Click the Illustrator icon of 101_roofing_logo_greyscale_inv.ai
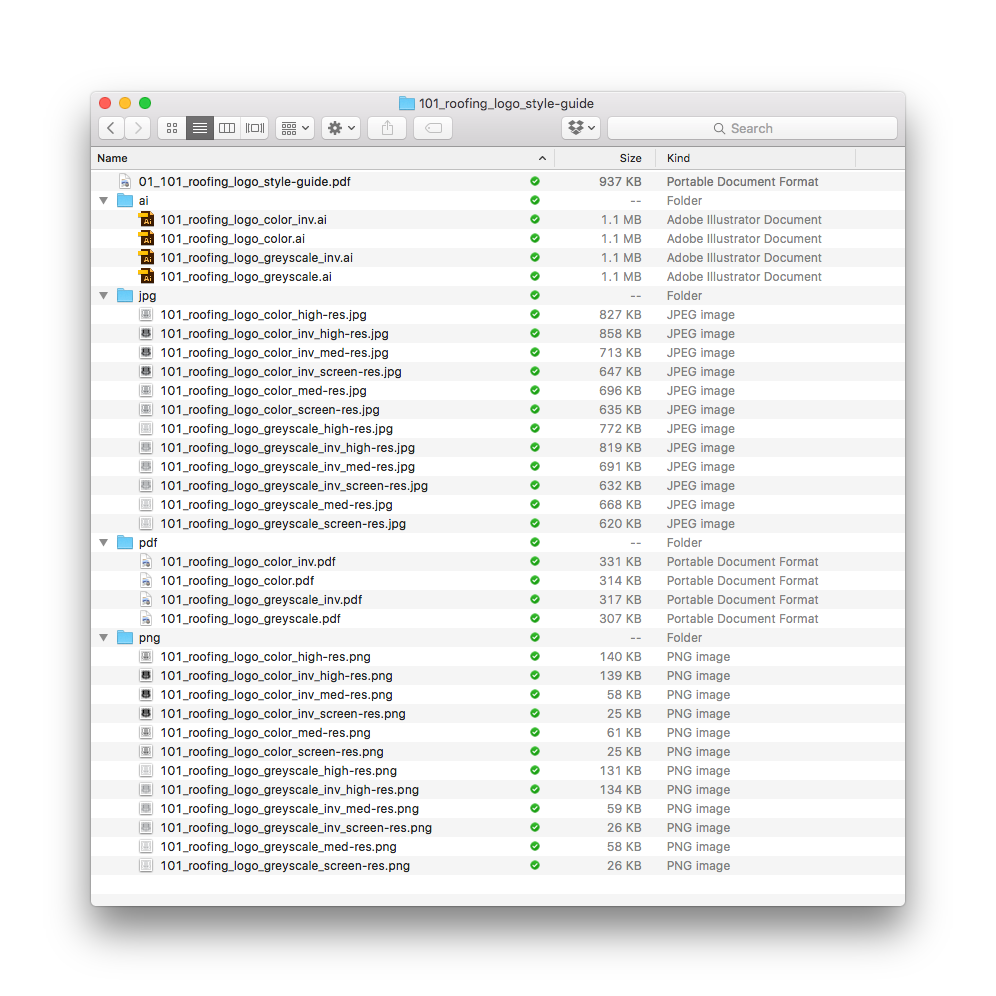The image size is (996, 996). [146, 258]
